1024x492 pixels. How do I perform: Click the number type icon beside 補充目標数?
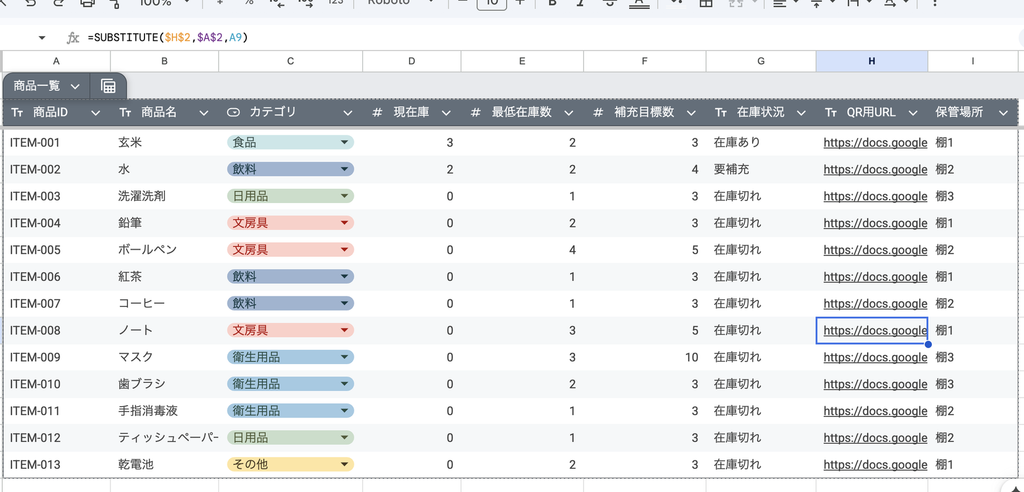coord(598,112)
